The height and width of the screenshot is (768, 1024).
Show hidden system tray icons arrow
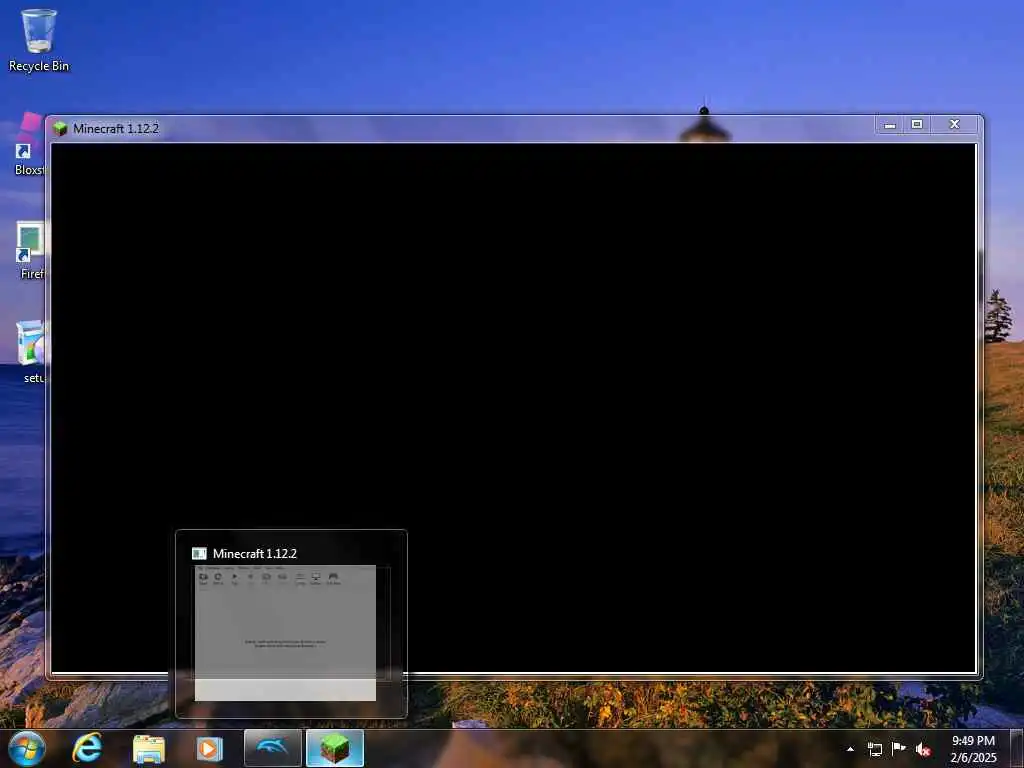850,749
